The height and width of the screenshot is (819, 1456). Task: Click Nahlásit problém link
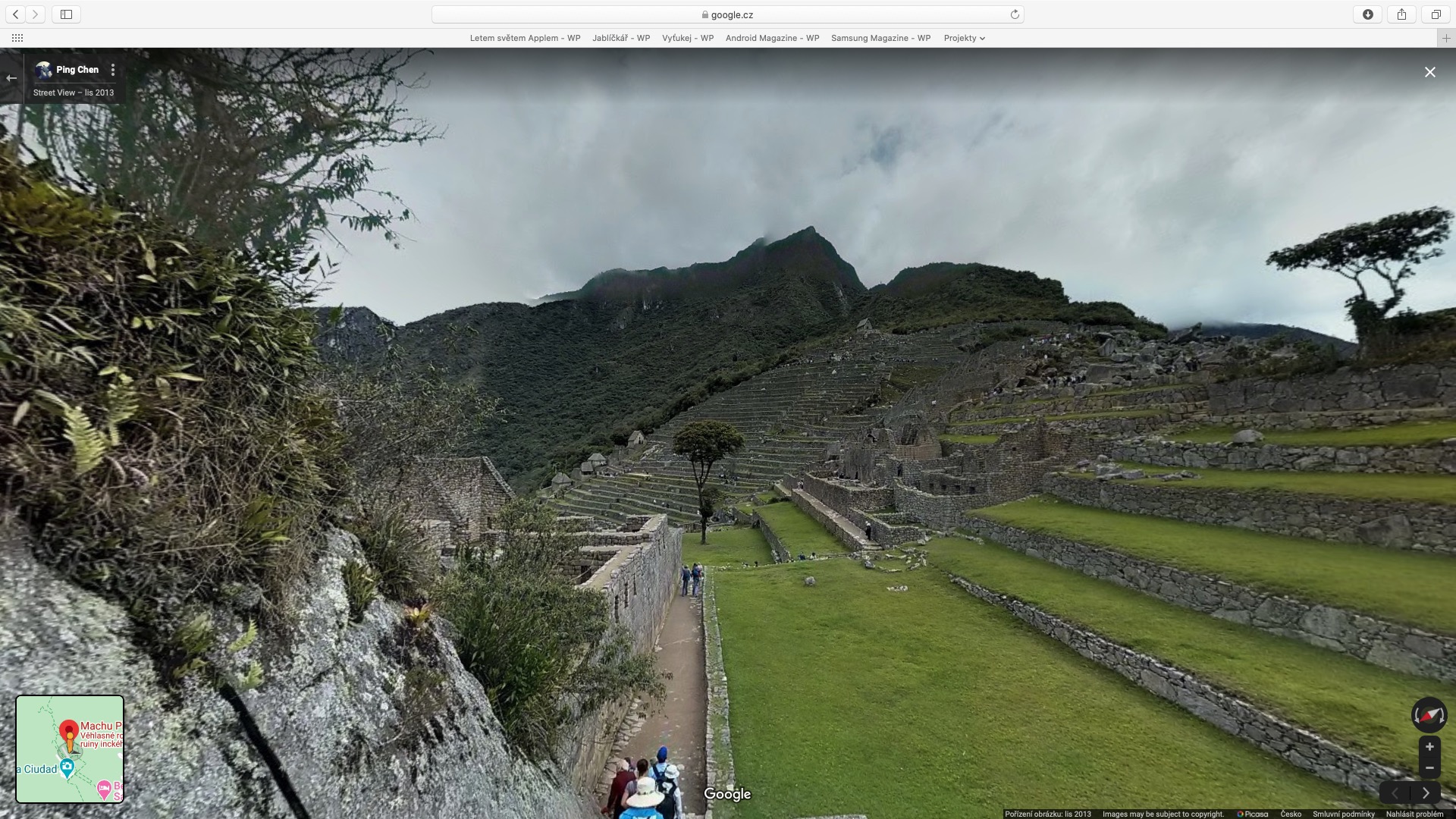coord(1414,814)
